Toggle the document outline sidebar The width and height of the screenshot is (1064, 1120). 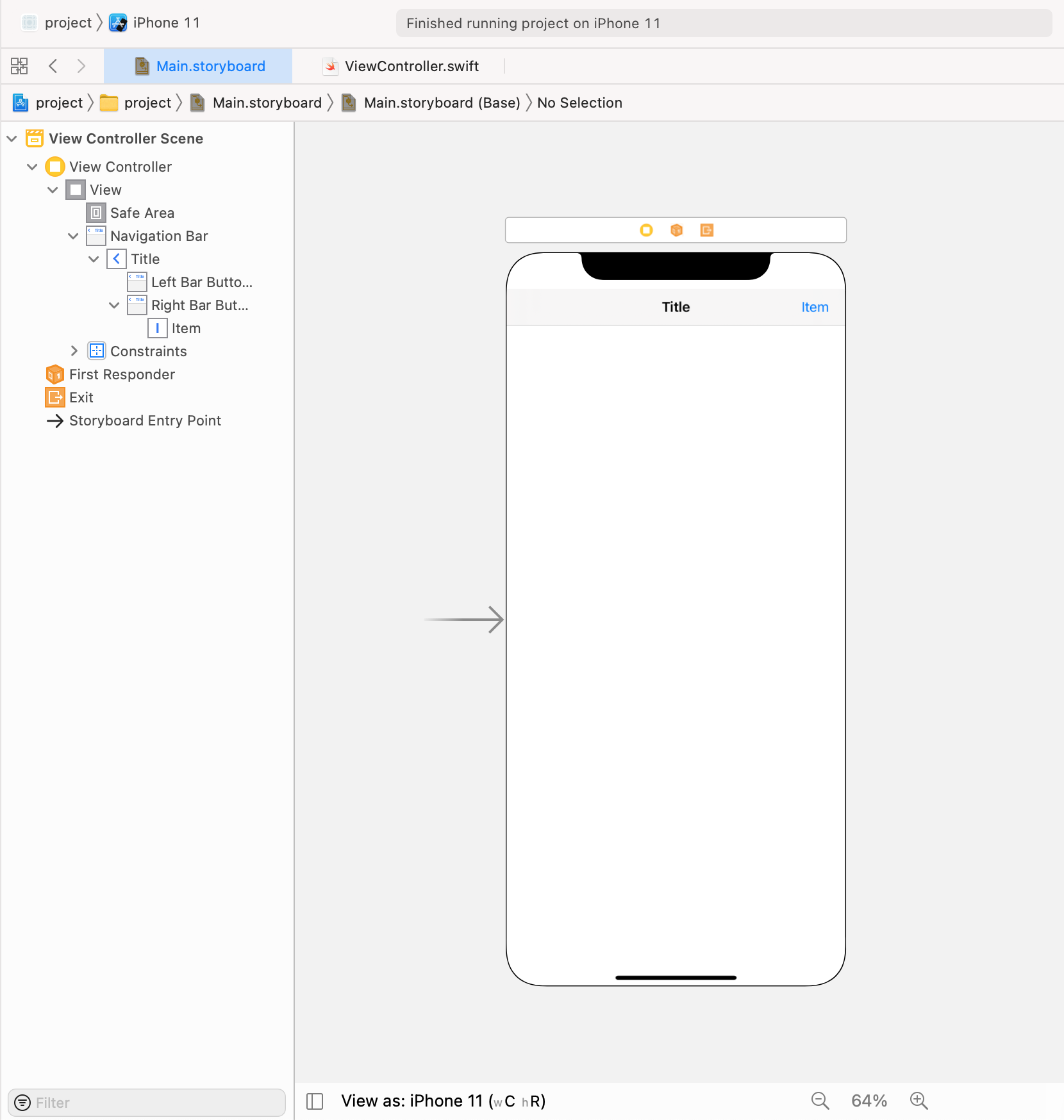pyautogui.click(x=315, y=1101)
